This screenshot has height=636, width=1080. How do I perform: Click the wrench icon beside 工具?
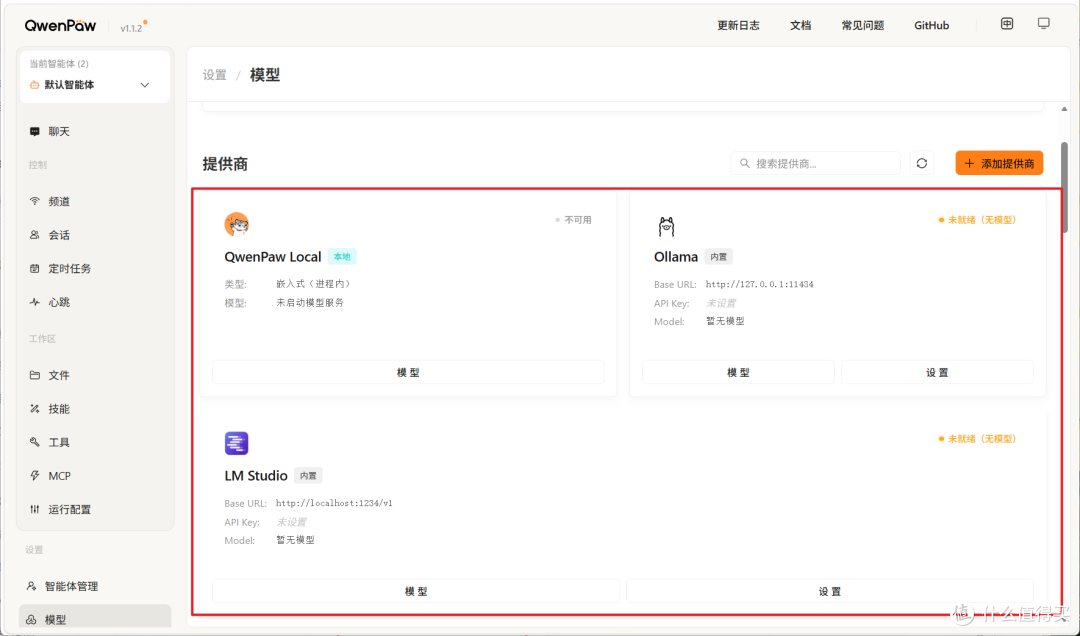(x=34, y=442)
